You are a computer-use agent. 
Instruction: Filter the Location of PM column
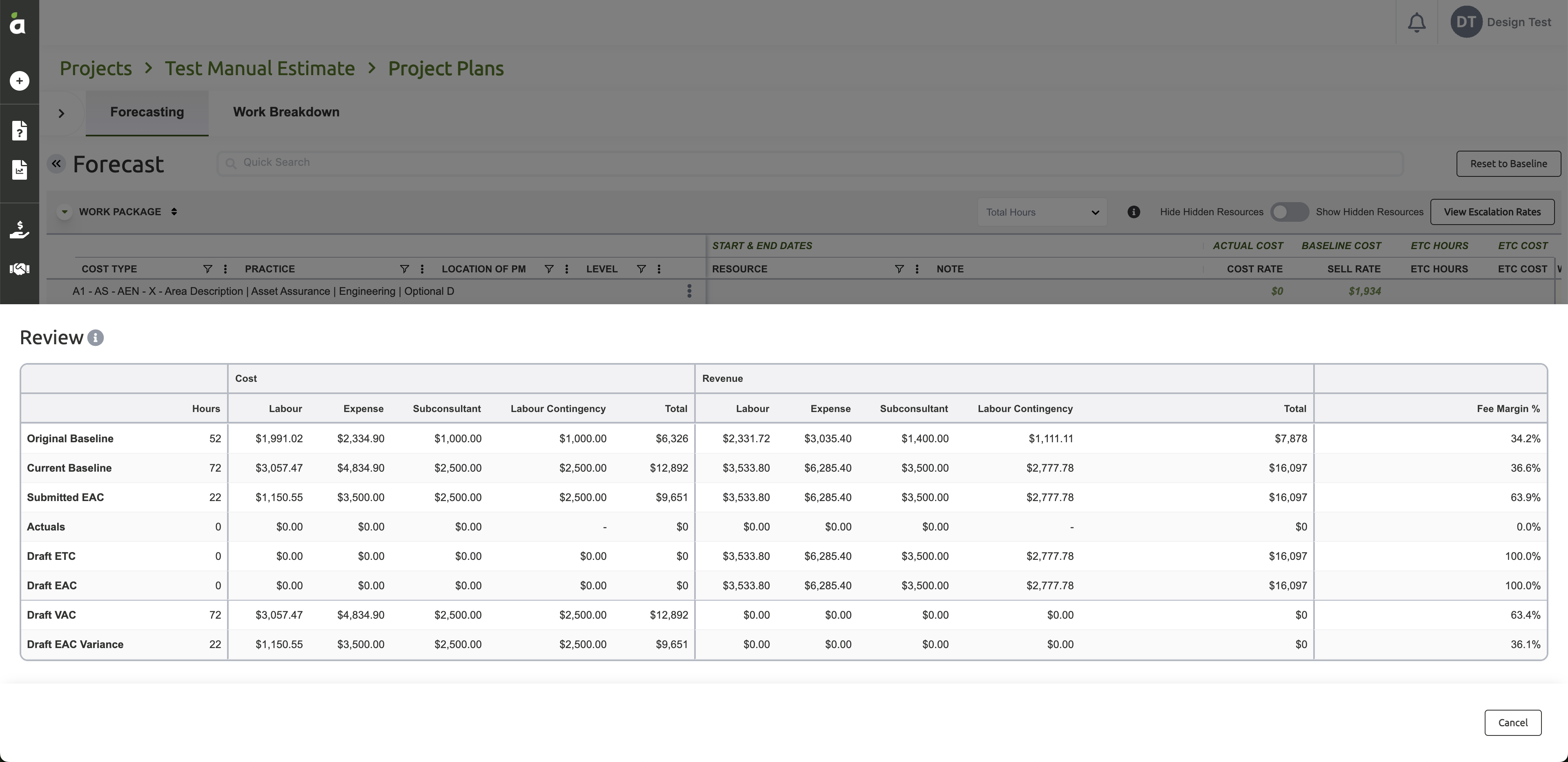(549, 269)
